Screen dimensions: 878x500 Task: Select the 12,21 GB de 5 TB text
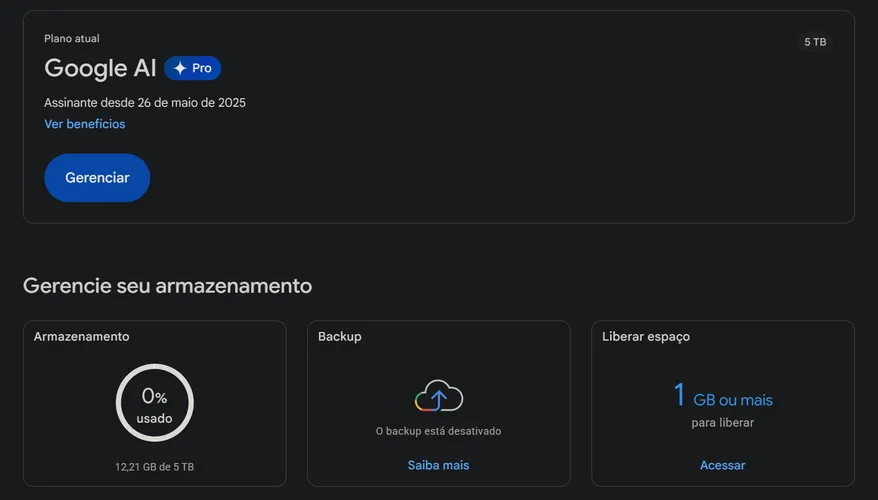click(155, 467)
